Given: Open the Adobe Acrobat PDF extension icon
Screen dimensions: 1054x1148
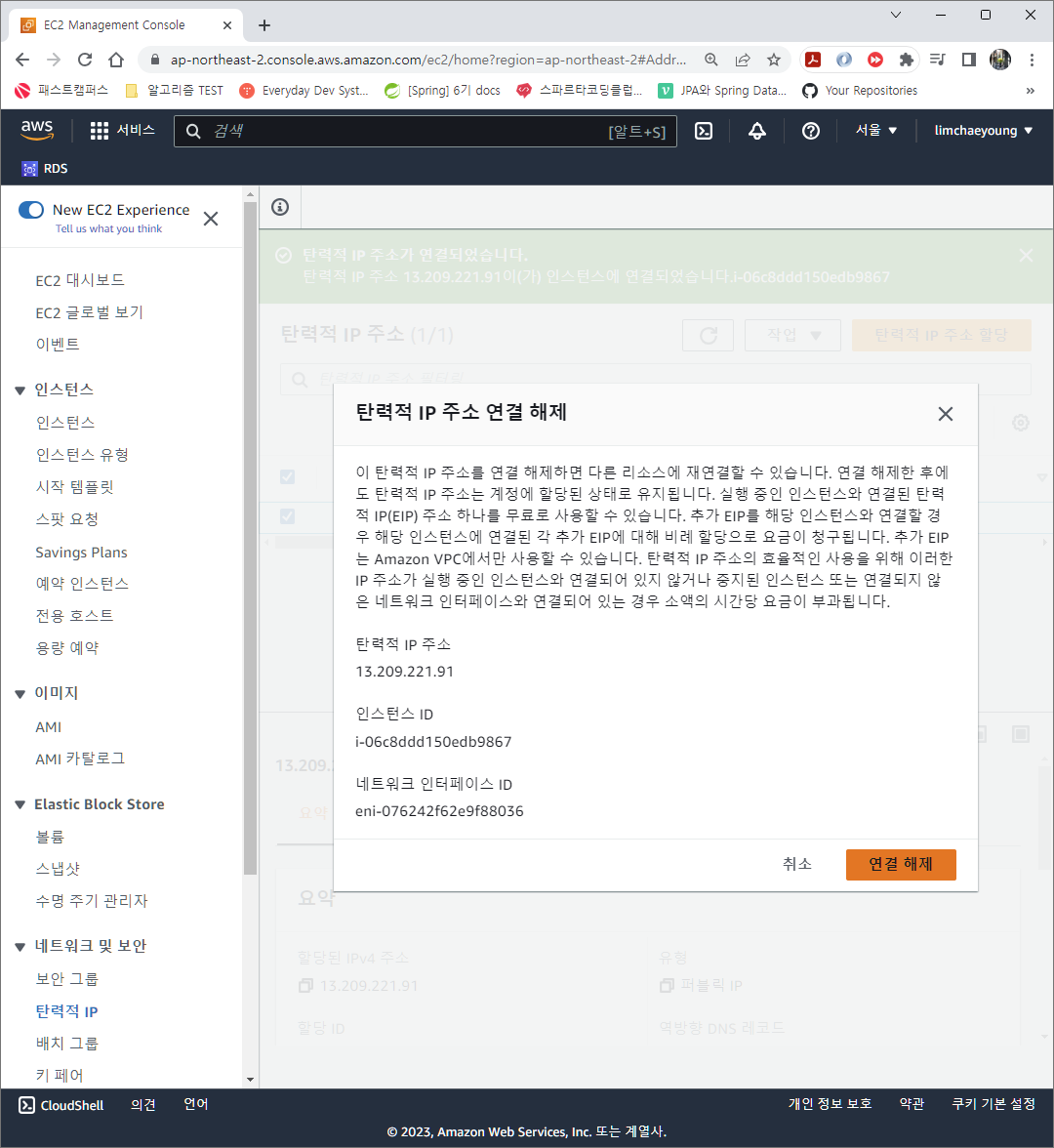Looking at the screenshot, I should pyautogui.click(x=812, y=61).
